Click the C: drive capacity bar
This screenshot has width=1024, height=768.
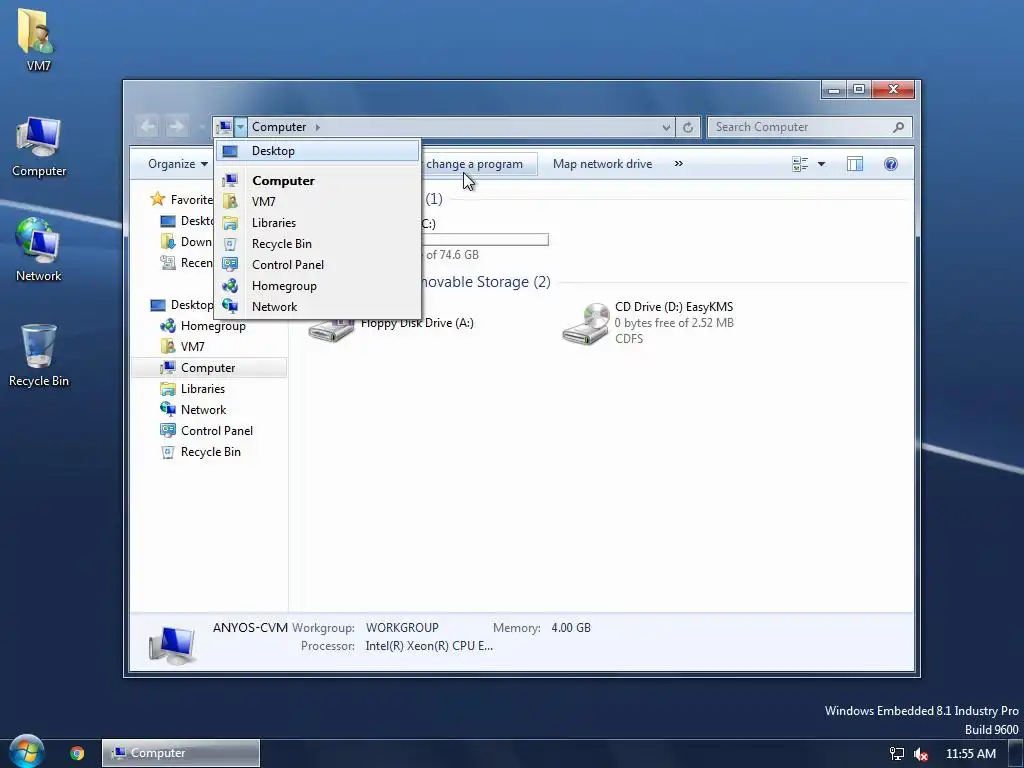pos(485,240)
